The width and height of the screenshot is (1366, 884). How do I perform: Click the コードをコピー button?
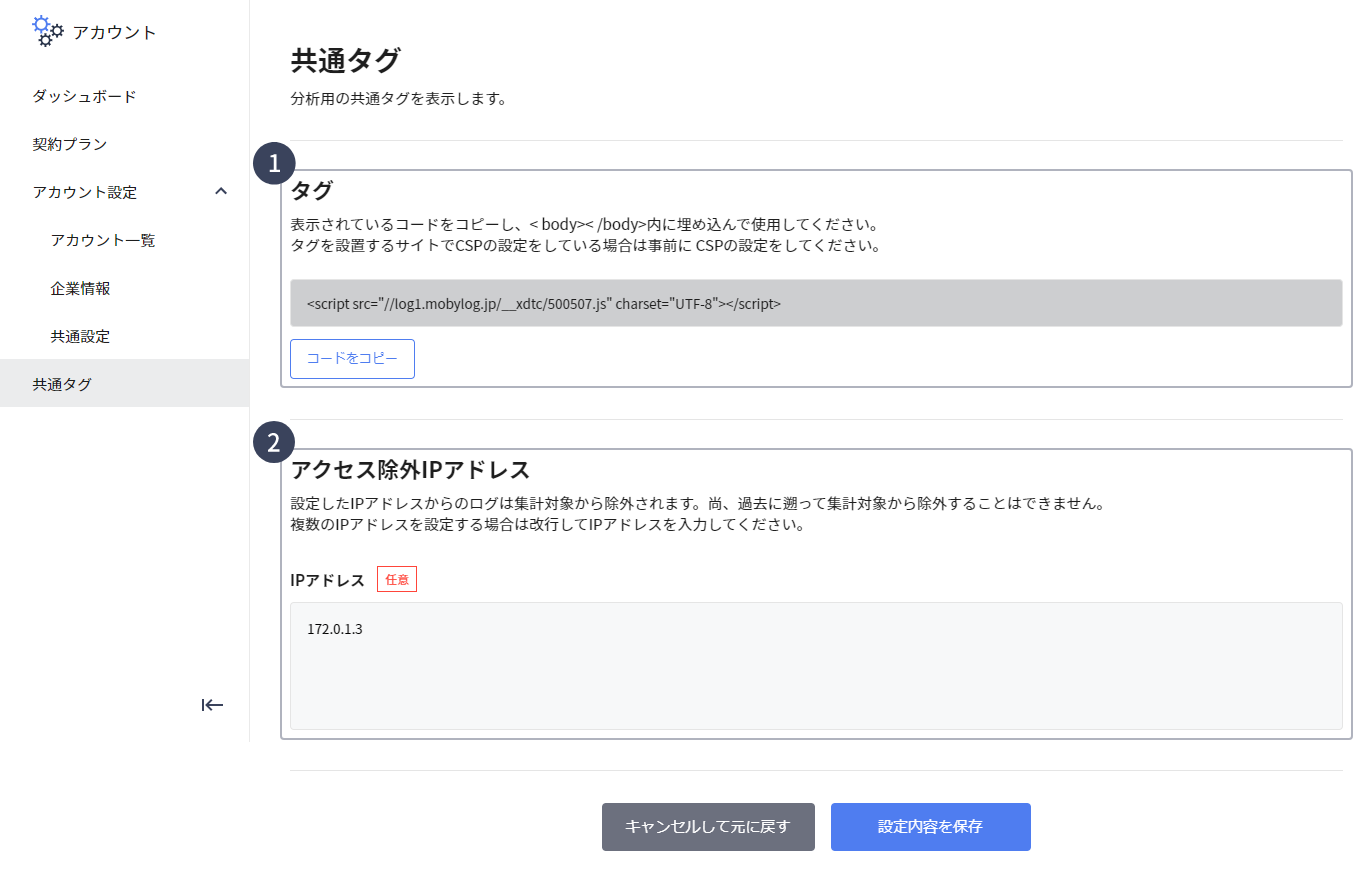[352, 359]
